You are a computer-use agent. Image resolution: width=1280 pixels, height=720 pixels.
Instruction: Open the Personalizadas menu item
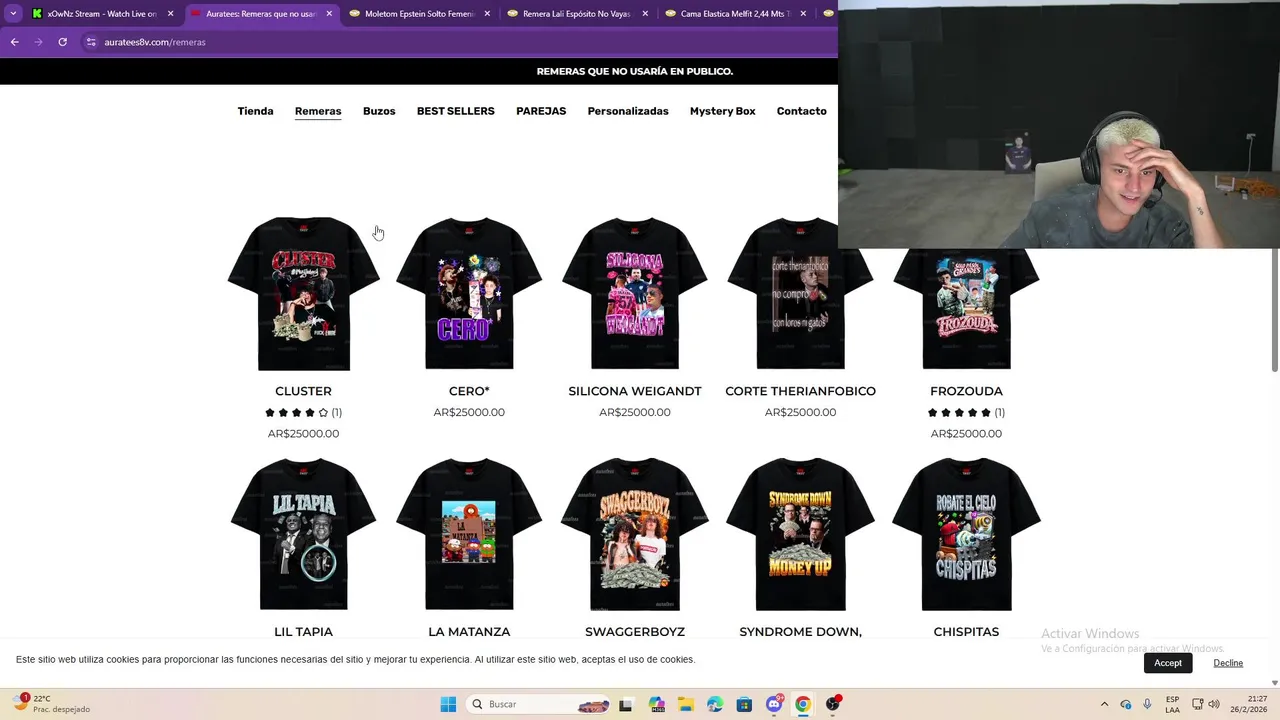628,111
